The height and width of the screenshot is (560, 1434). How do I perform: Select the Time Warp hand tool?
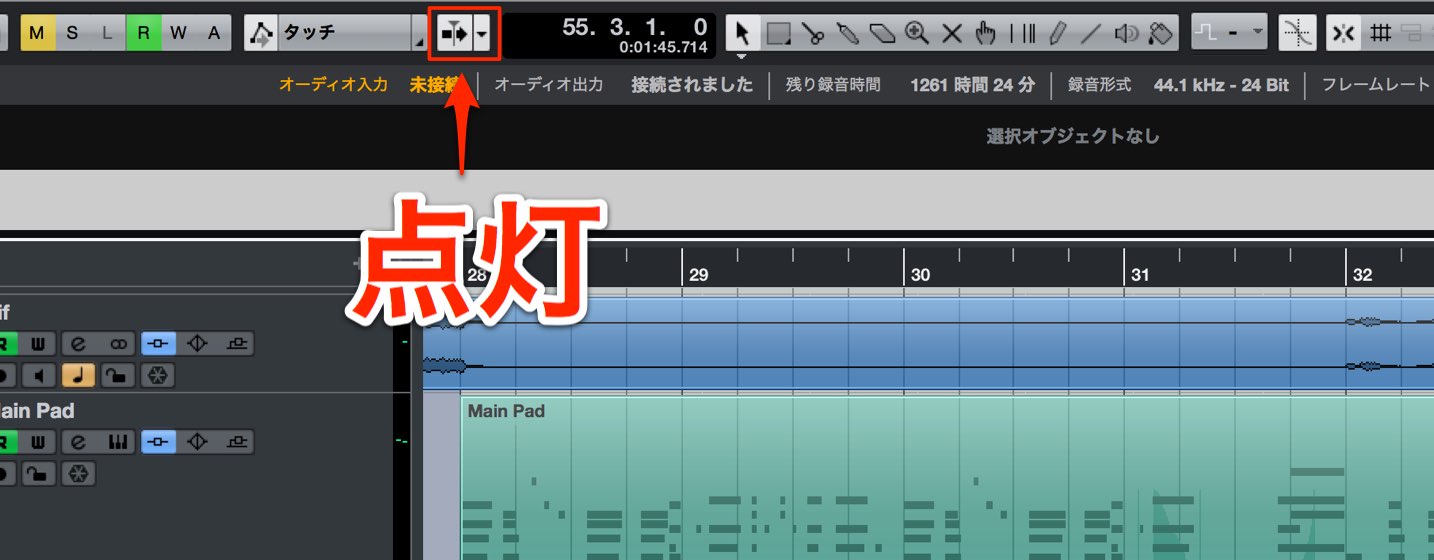click(986, 33)
